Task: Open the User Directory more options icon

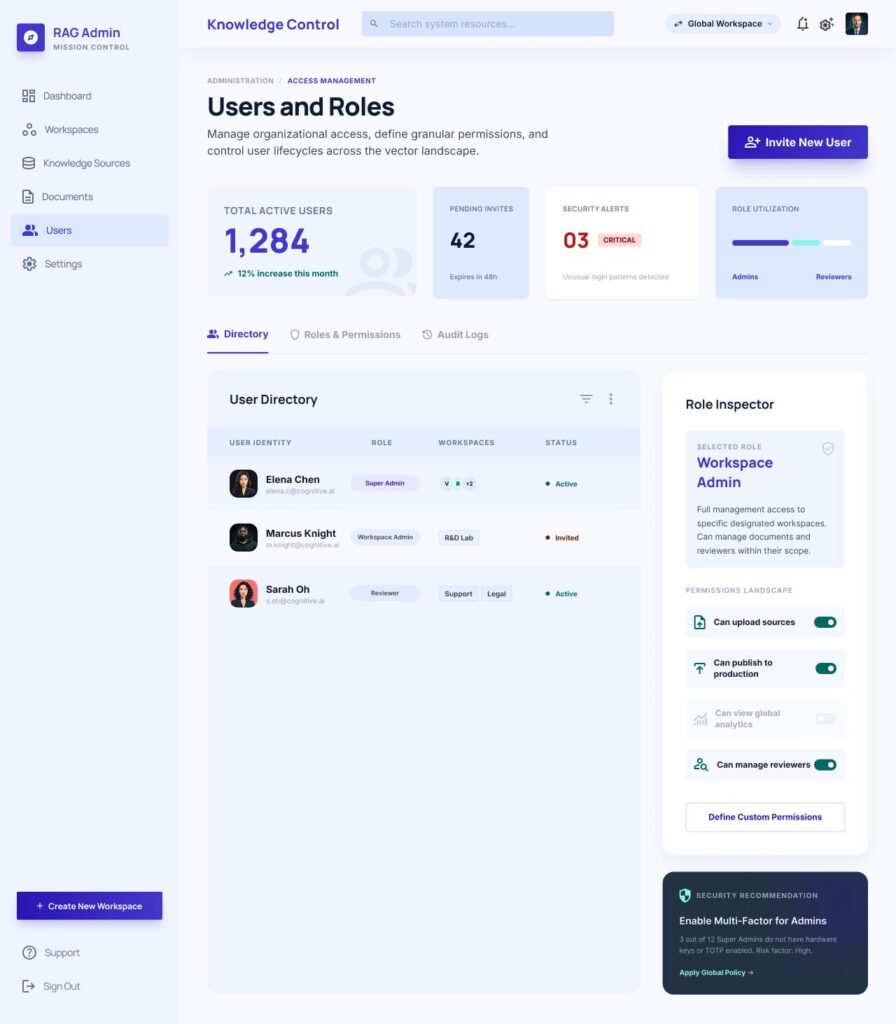Action: click(x=611, y=398)
